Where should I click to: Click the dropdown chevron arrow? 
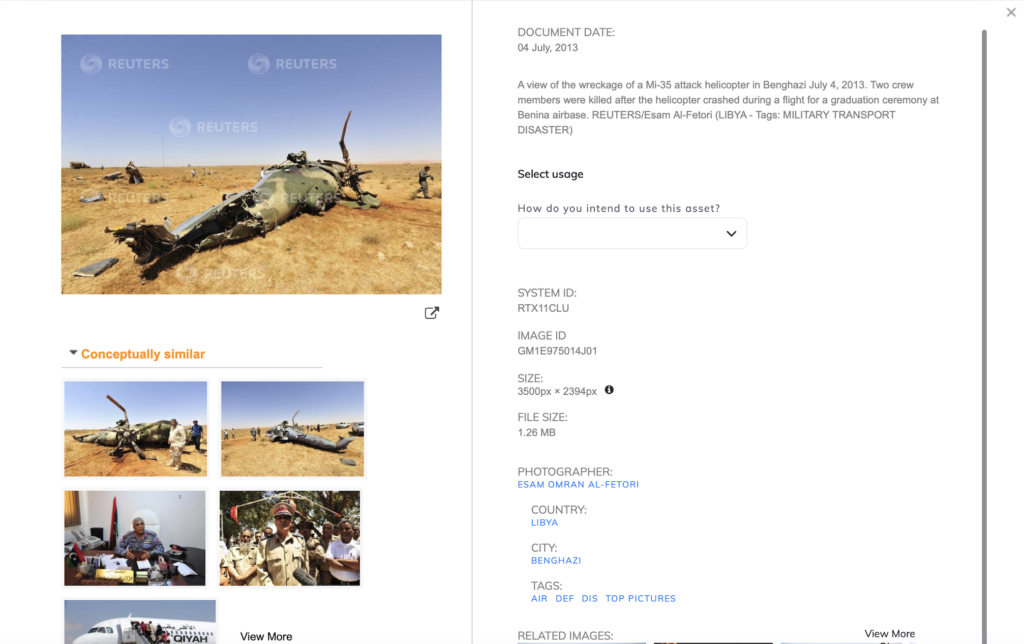(x=731, y=234)
